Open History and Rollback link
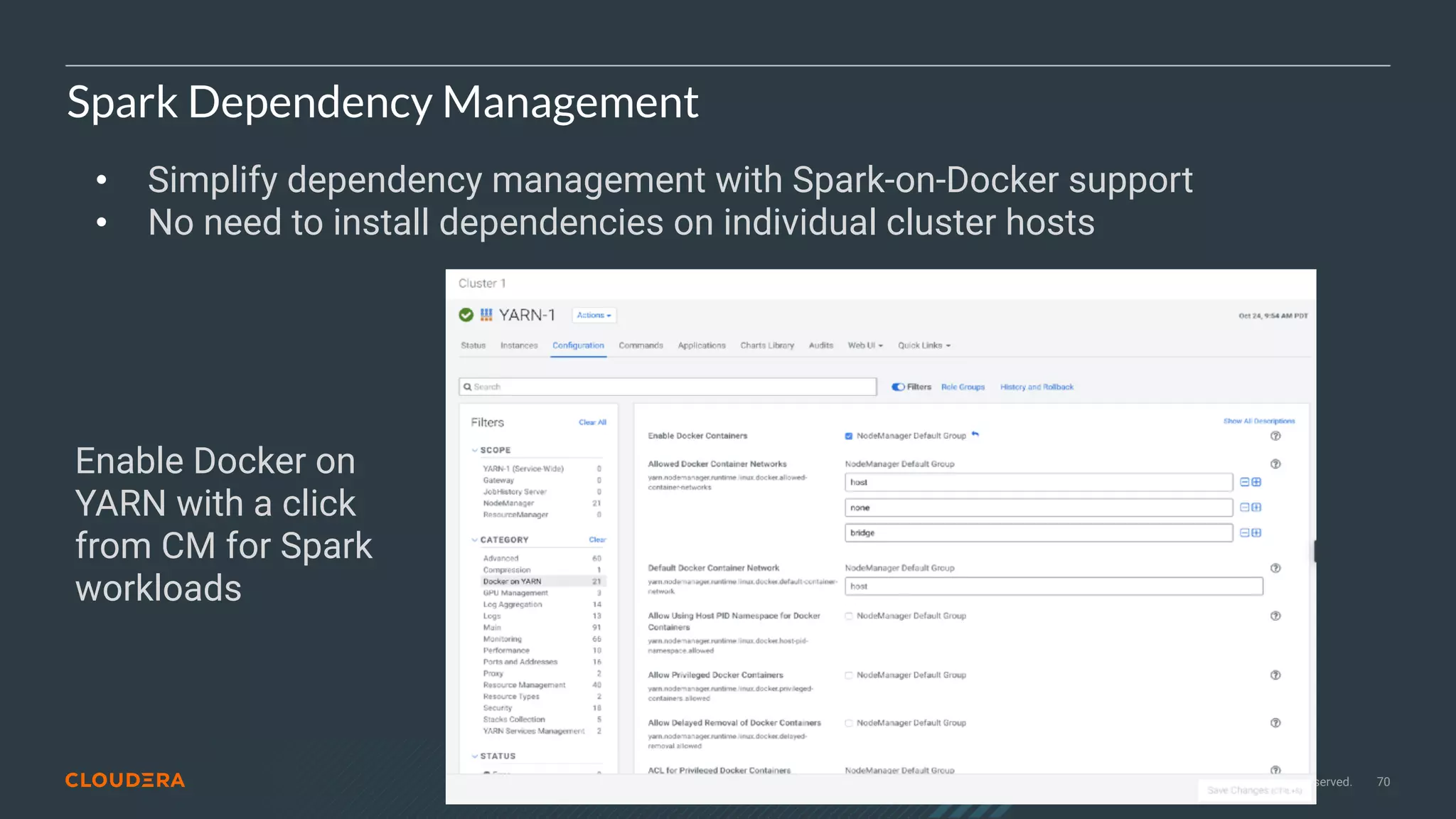This screenshot has width=1456, height=819. (x=1037, y=387)
